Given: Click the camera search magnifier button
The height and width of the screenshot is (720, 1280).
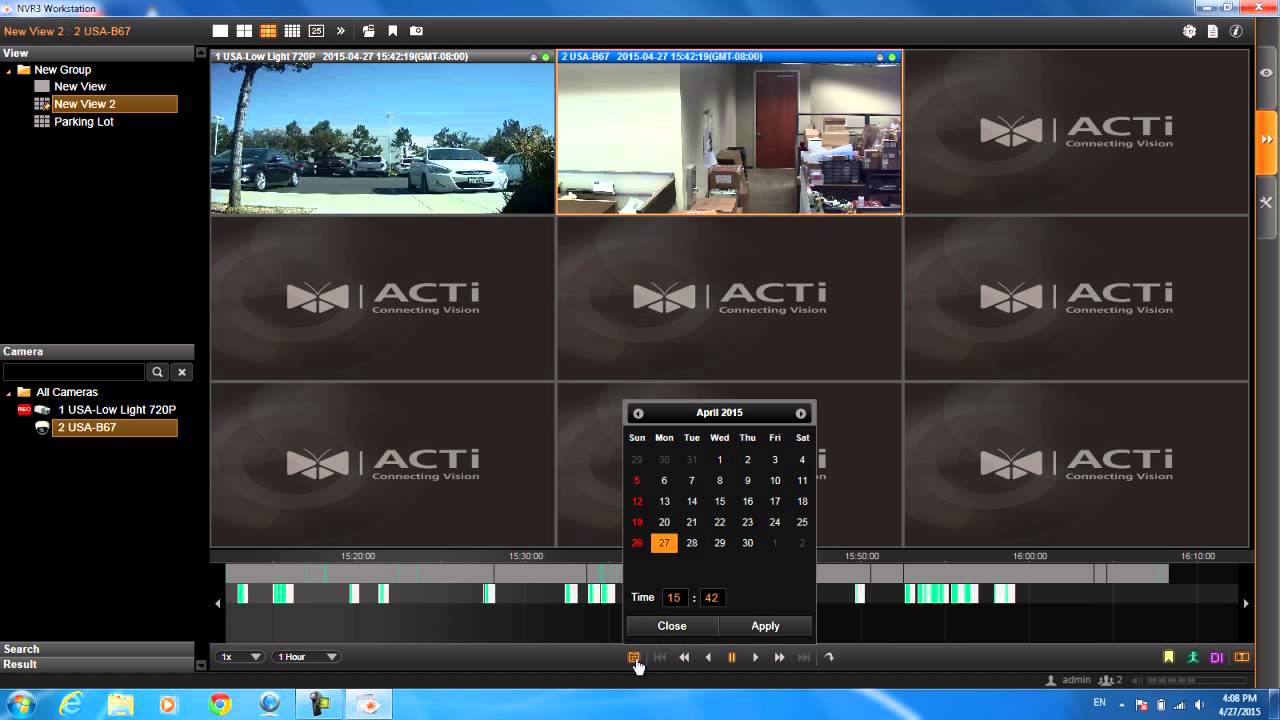Looking at the screenshot, I should click(157, 372).
